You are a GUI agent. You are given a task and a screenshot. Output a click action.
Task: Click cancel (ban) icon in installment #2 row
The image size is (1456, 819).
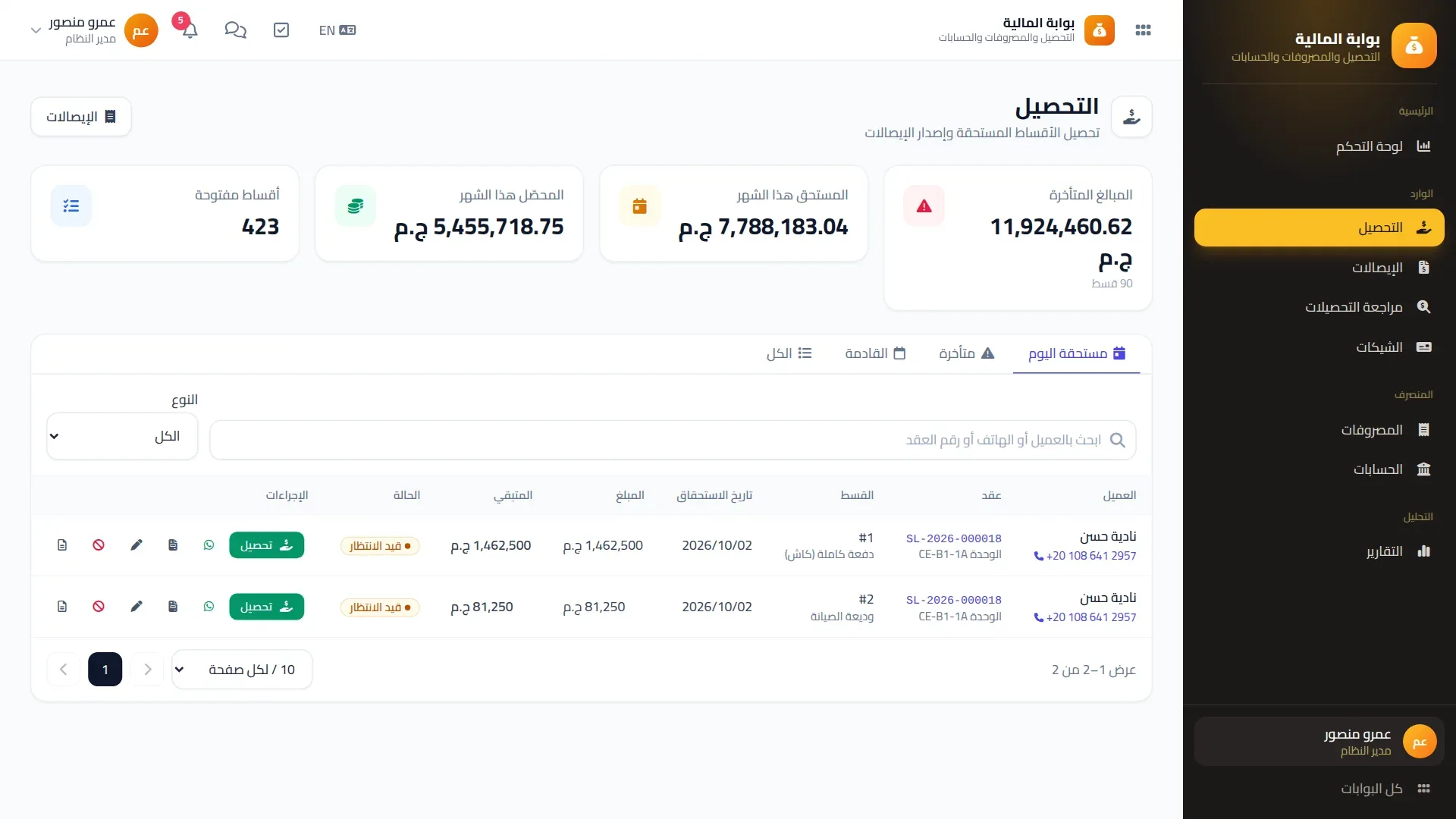point(99,607)
